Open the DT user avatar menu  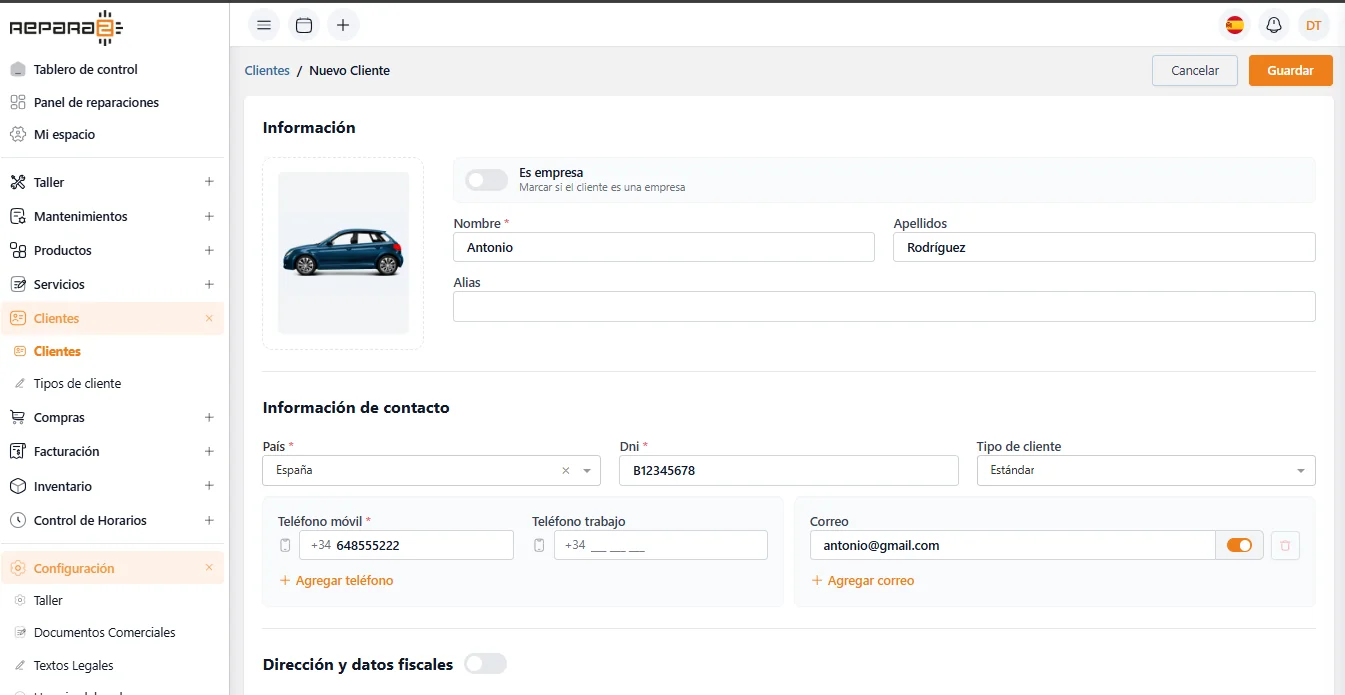(1313, 24)
